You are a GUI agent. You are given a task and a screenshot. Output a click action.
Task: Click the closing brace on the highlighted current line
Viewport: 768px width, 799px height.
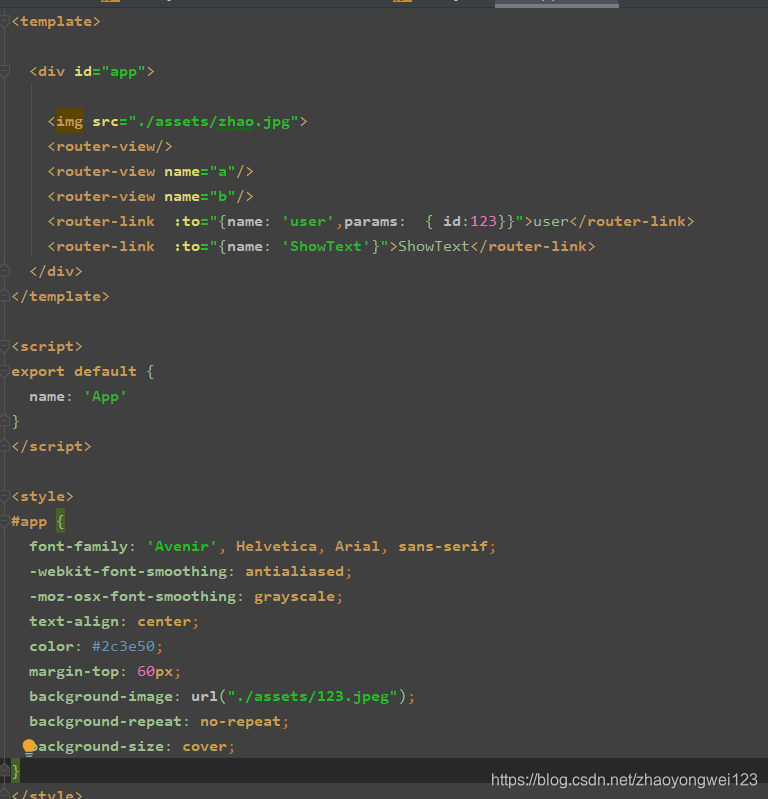[15, 771]
